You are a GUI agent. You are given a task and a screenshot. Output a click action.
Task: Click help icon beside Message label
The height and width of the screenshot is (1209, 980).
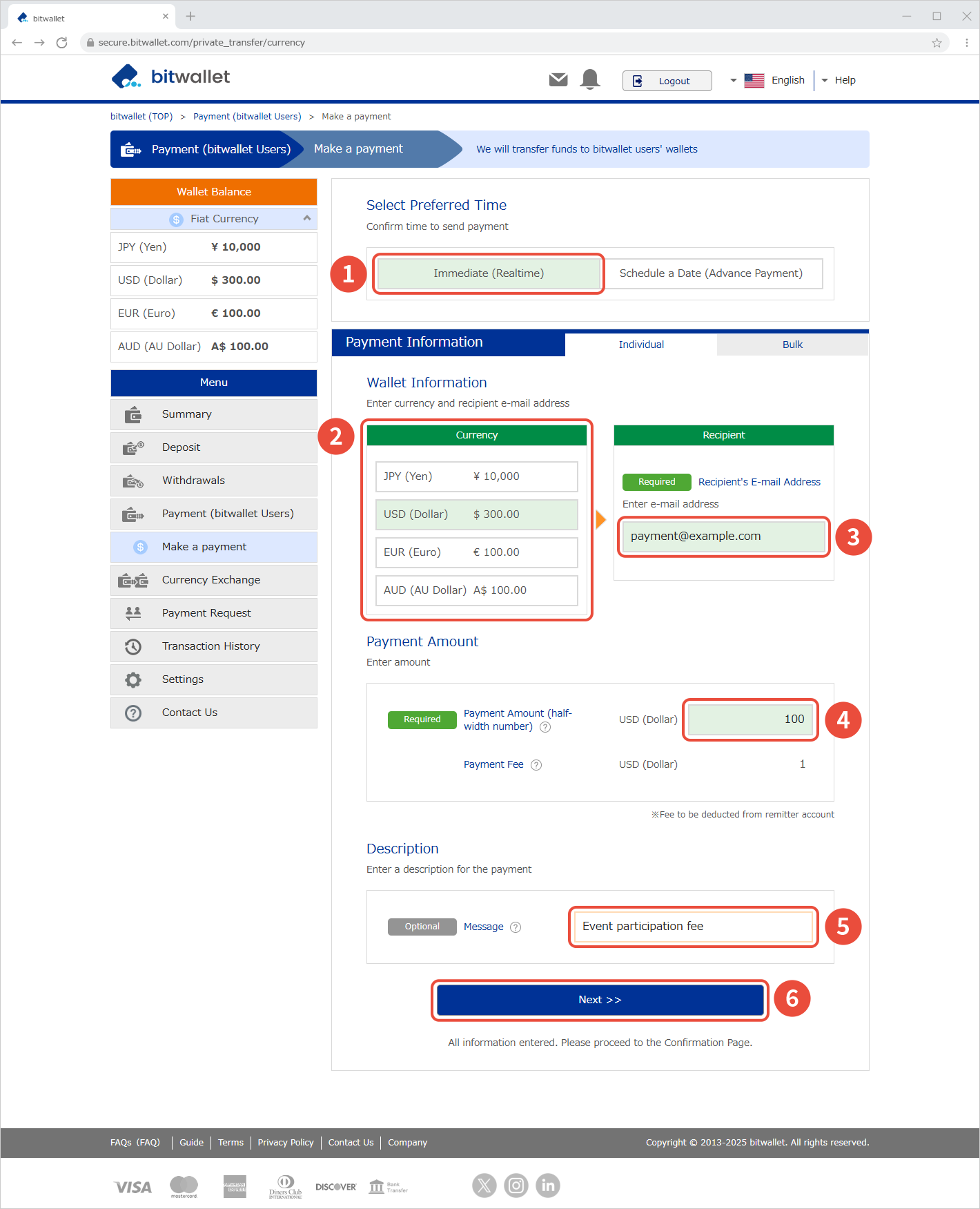point(516,927)
